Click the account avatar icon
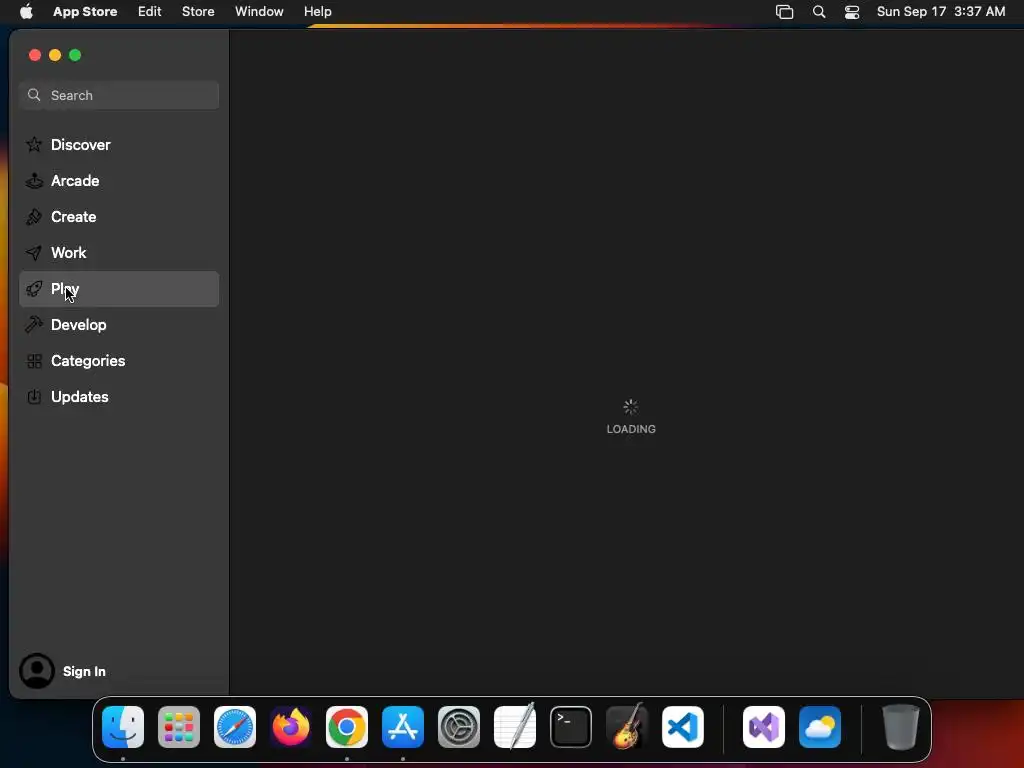1024x768 pixels. 37,671
